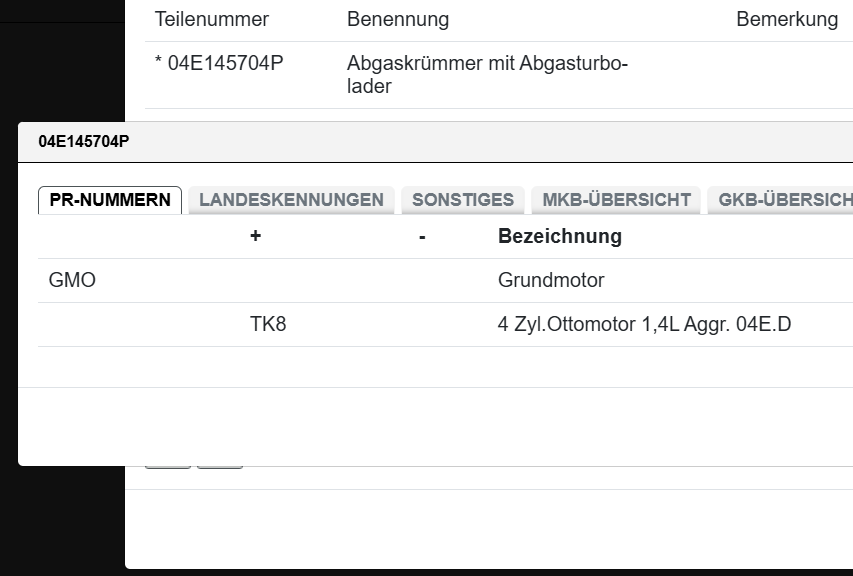Select the MKB-ÜBERSICHT tab
This screenshot has width=853, height=576.
[x=616, y=199]
